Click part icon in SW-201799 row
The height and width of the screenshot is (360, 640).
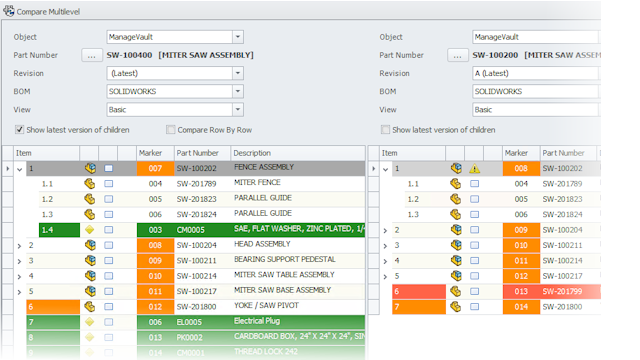pyautogui.click(x=456, y=291)
